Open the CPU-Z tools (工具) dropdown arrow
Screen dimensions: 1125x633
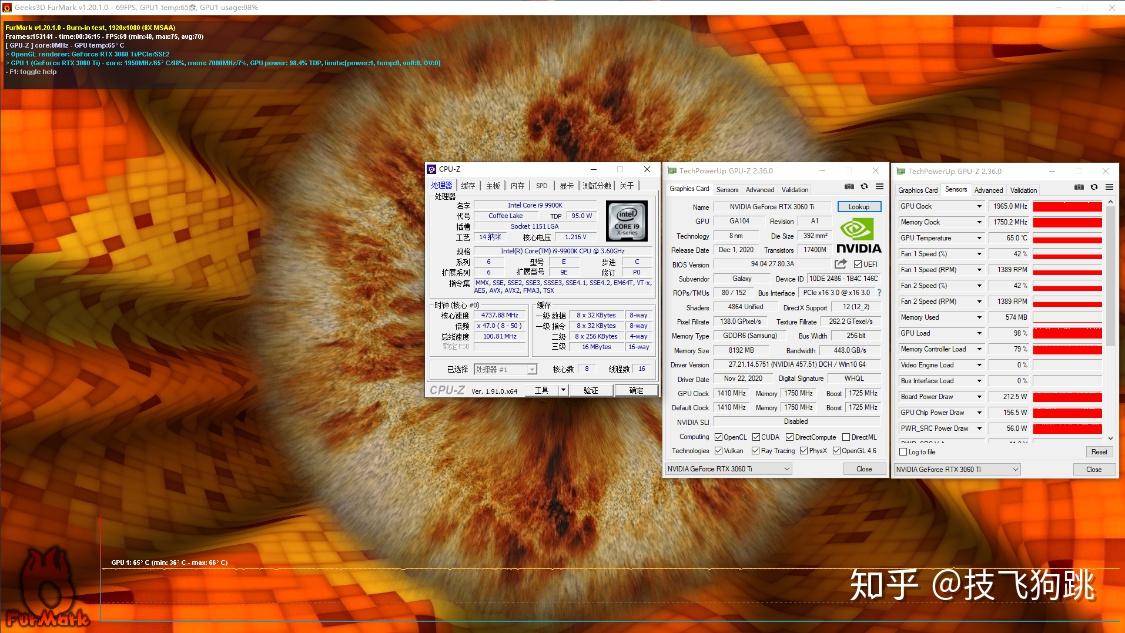562,390
